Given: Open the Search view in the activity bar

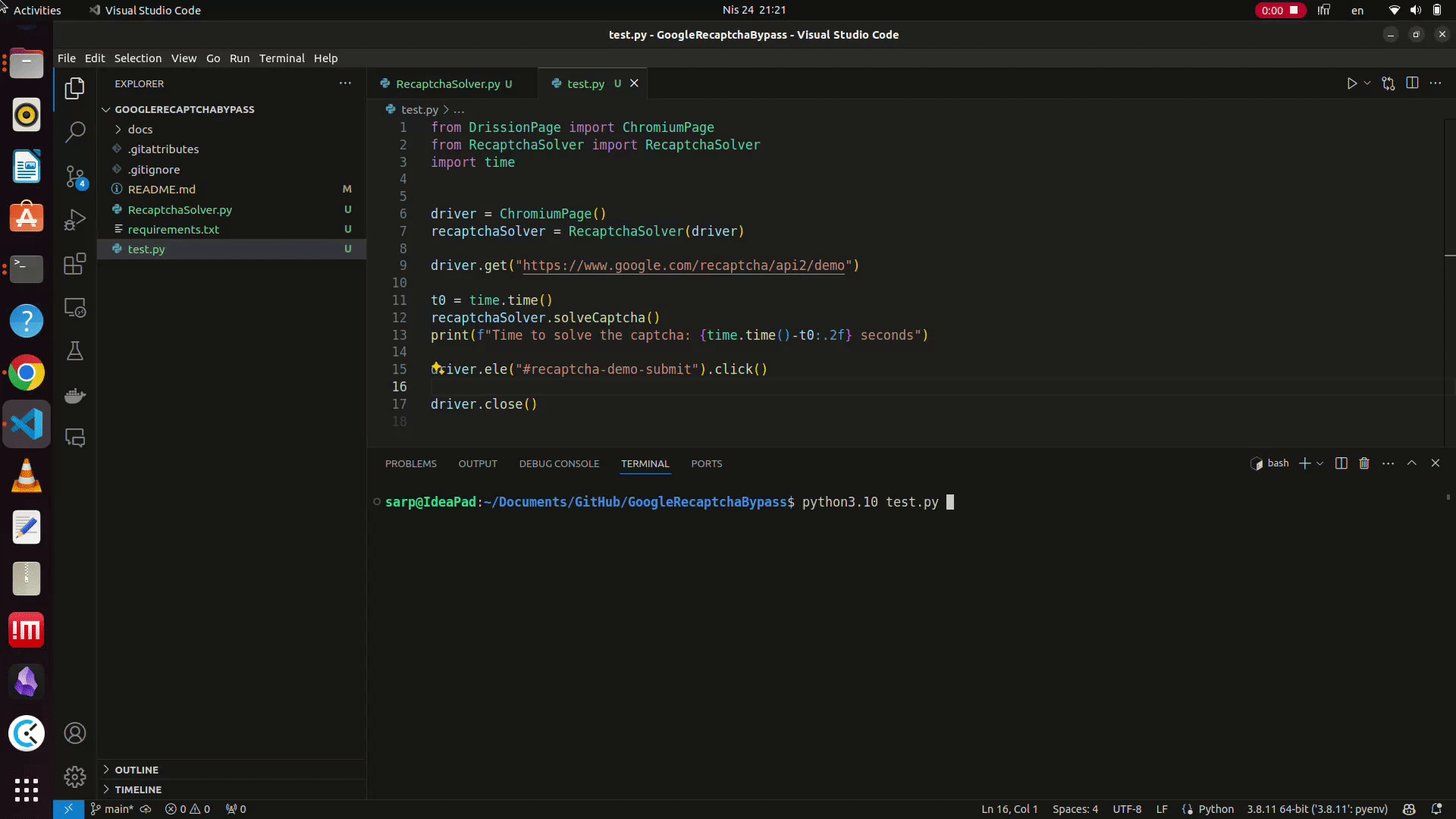Looking at the screenshot, I should tap(74, 132).
